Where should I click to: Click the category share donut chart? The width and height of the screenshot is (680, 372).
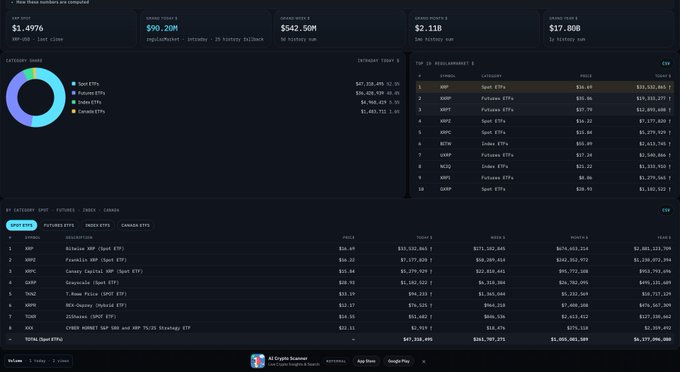(x=36, y=97)
